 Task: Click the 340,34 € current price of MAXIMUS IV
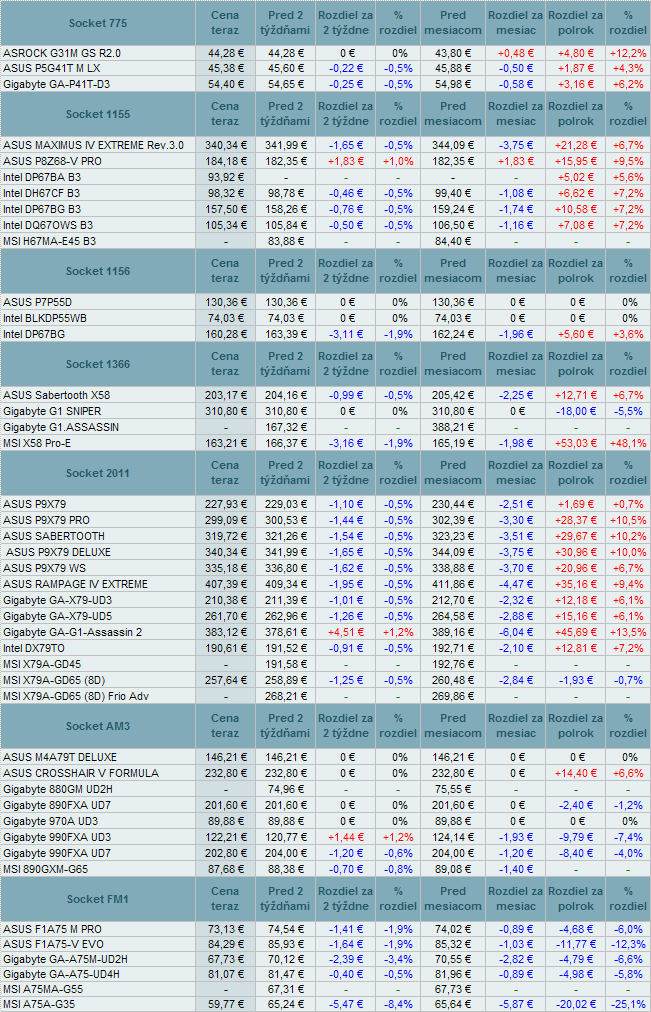pos(225,145)
